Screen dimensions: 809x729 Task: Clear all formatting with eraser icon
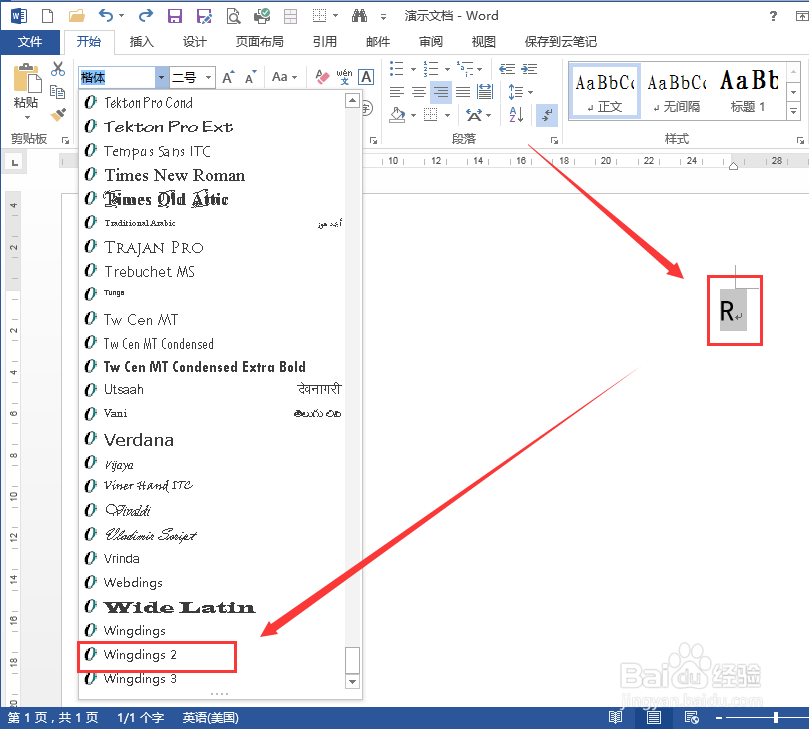pos(322,77)
